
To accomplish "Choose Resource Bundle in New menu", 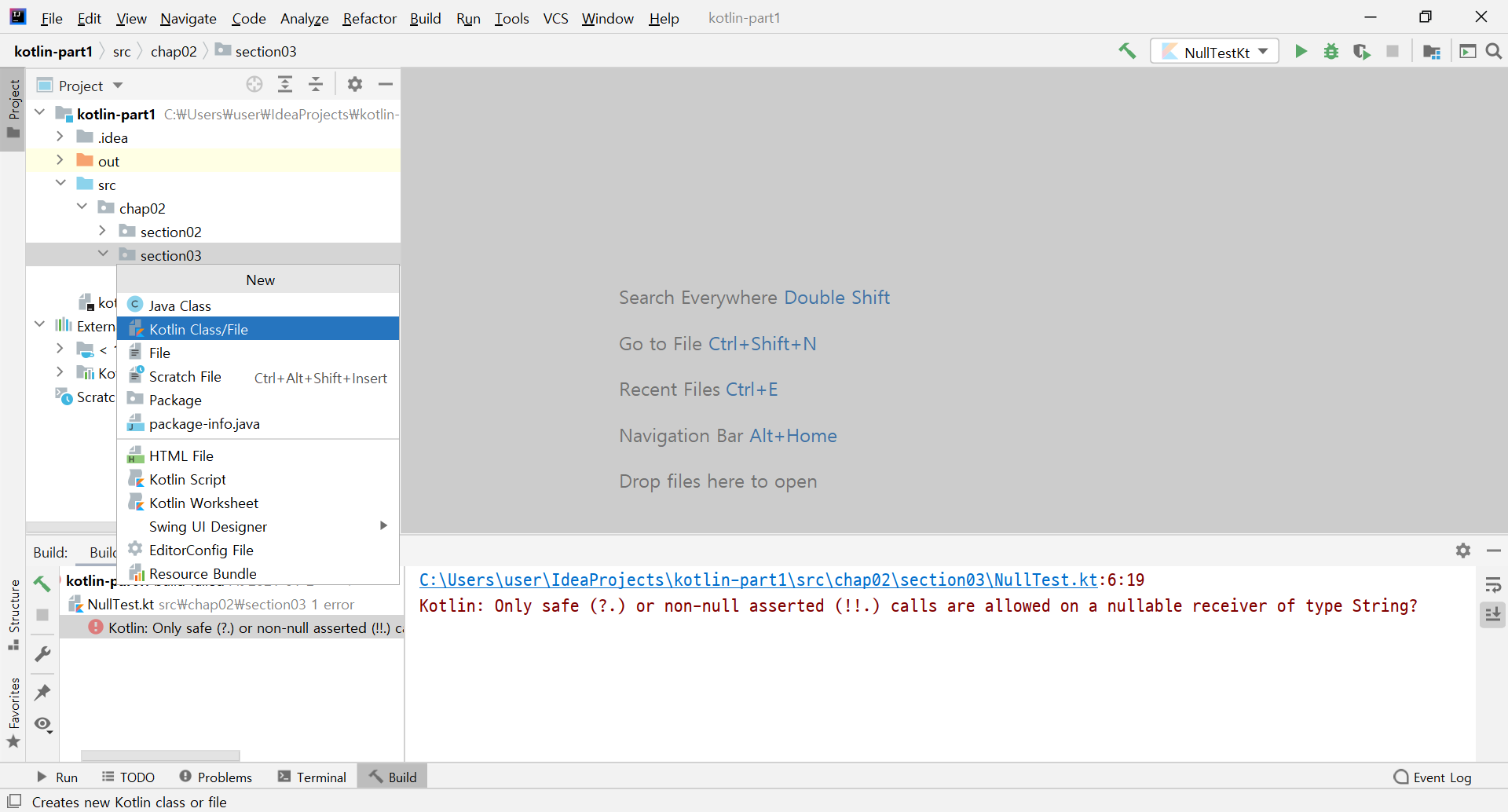I will 258,573.
